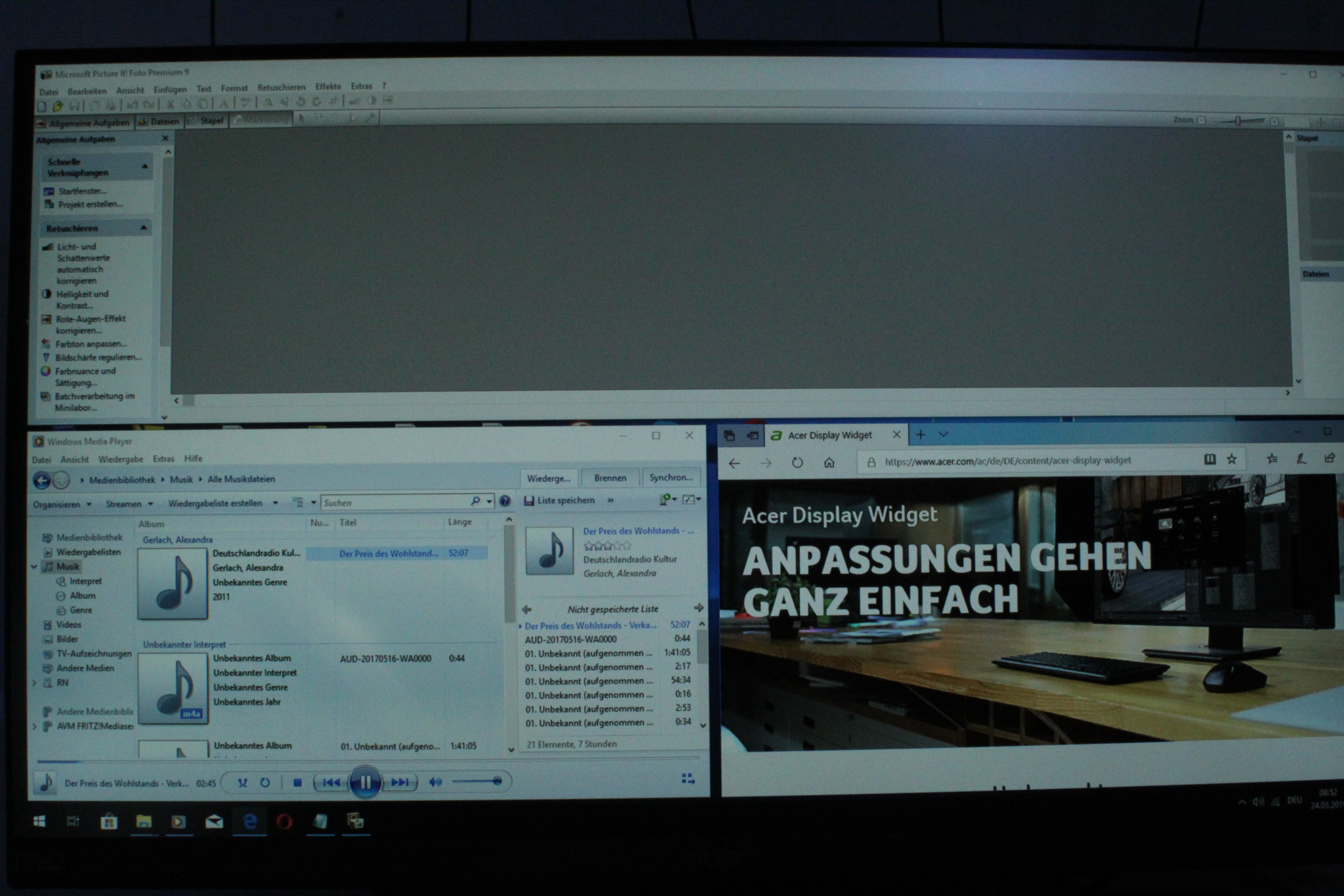
Task: Click Liste speichern button
Action: [x=559, y=500]
